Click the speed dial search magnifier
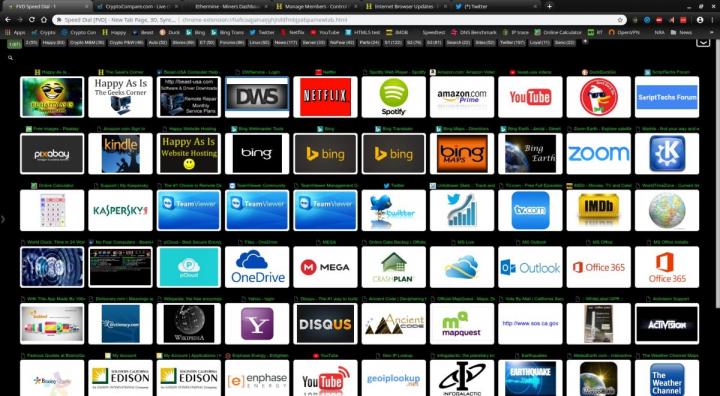Viewport: 720px width, 396px height. (10, 58)
